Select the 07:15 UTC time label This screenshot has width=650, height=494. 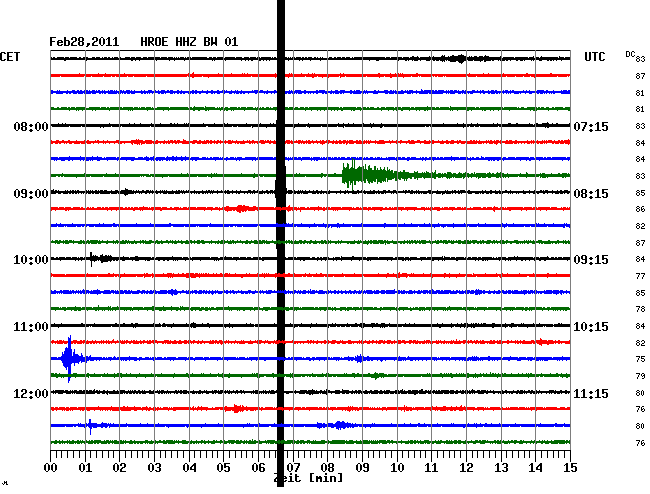pos(591,126)
